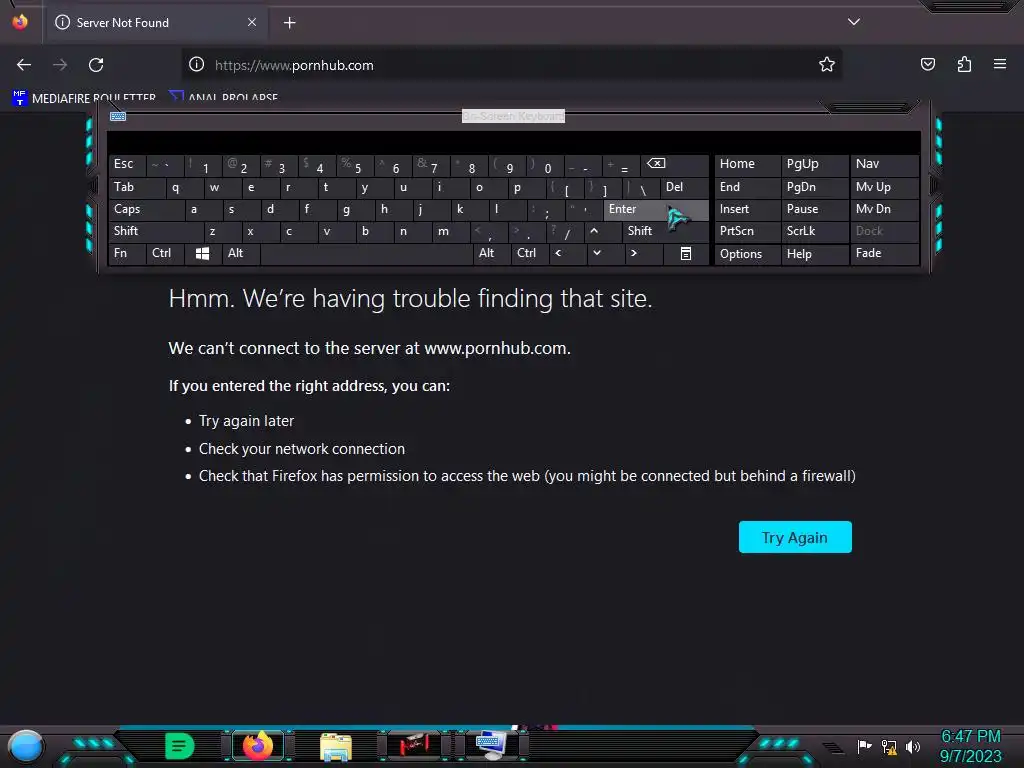
Task: Open the Start orb on taskbar
Action: [25, 746]
